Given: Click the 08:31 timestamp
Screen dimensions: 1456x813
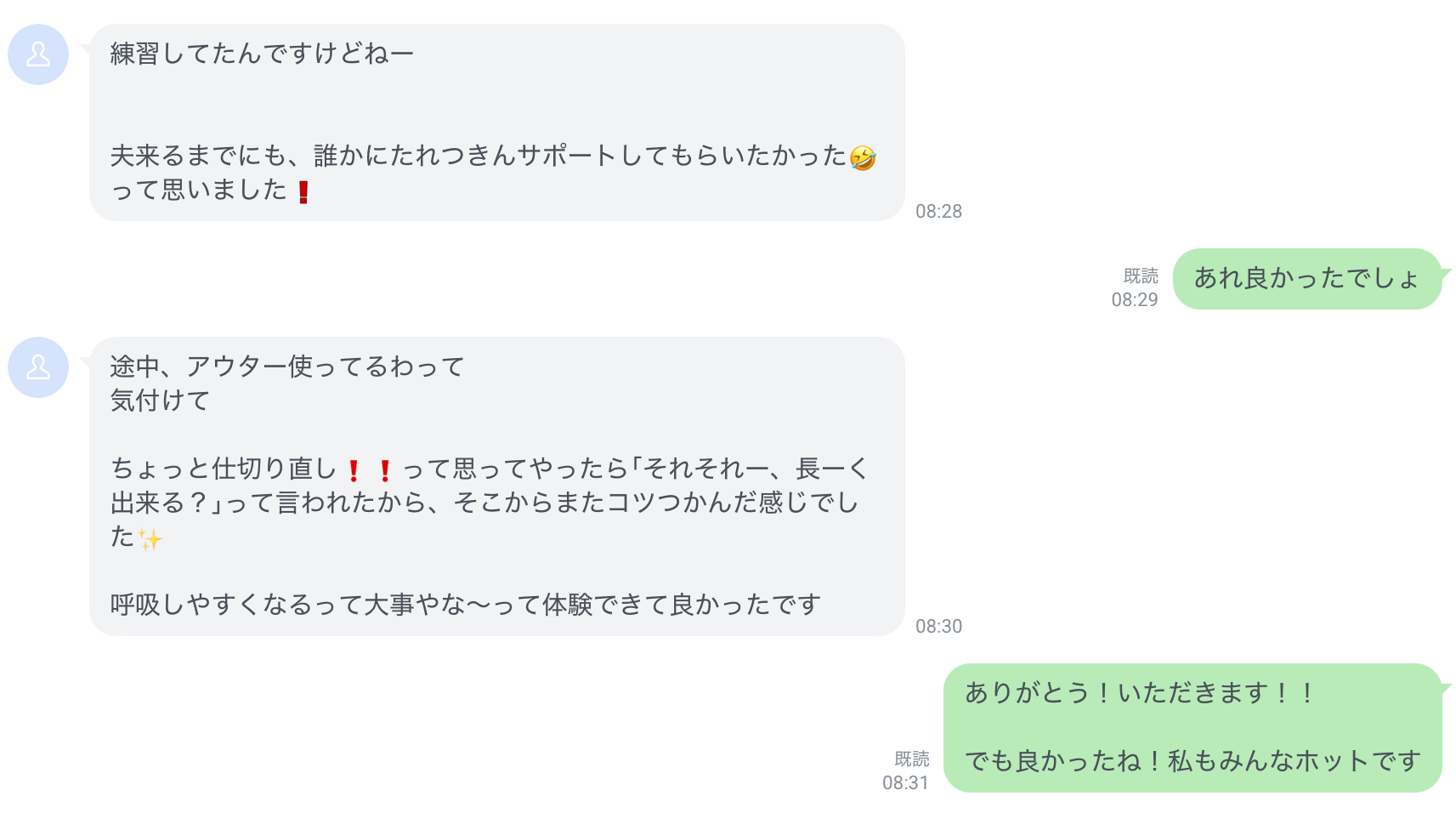Looking at the screenshot, I should click(x=905, y=782).
